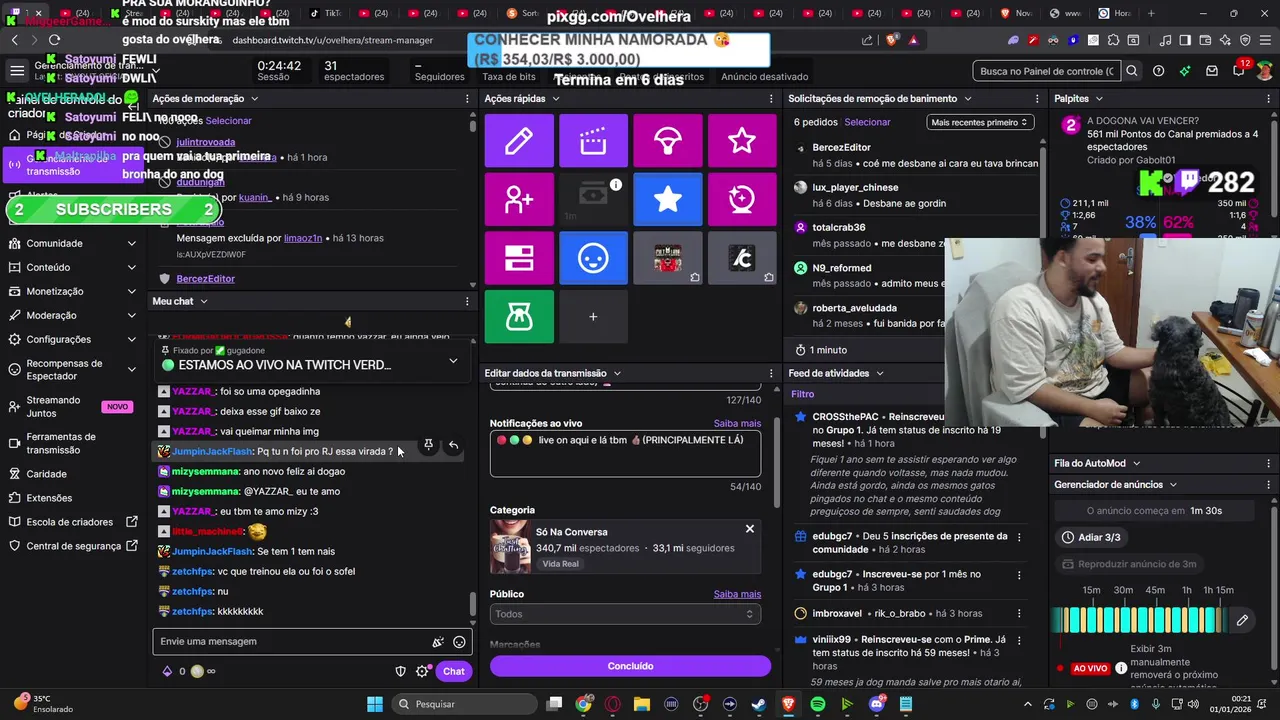Reply to JumpinJackFlash message with arrow icon
This screenshot has width=1280, height=720.
[x=453, y=445]
